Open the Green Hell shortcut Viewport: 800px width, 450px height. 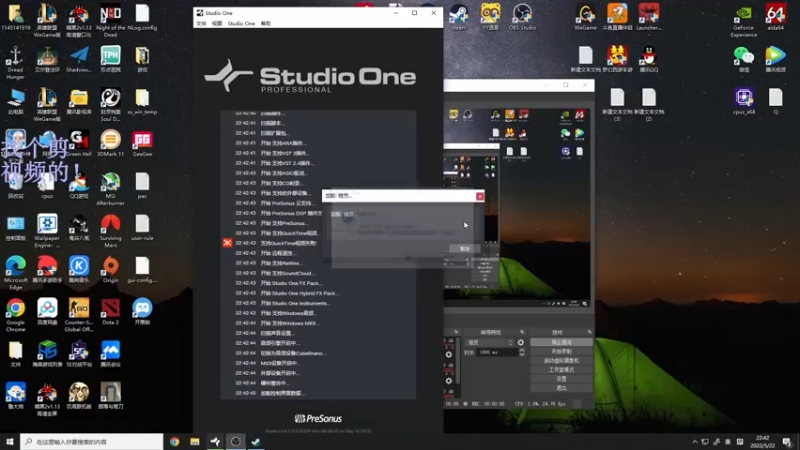coord(79,143)
